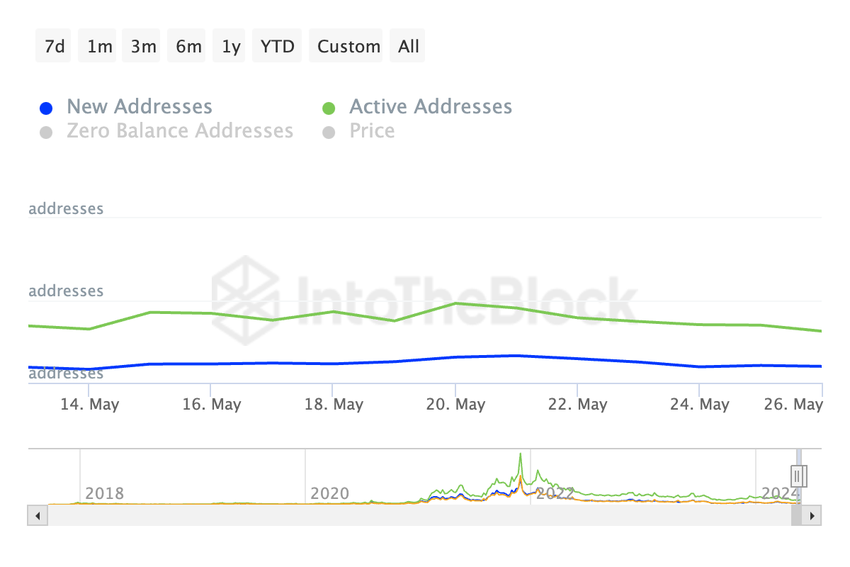Select the 6m time range
This screenshot has width=850, height=567.
click(x=188, y=46)
